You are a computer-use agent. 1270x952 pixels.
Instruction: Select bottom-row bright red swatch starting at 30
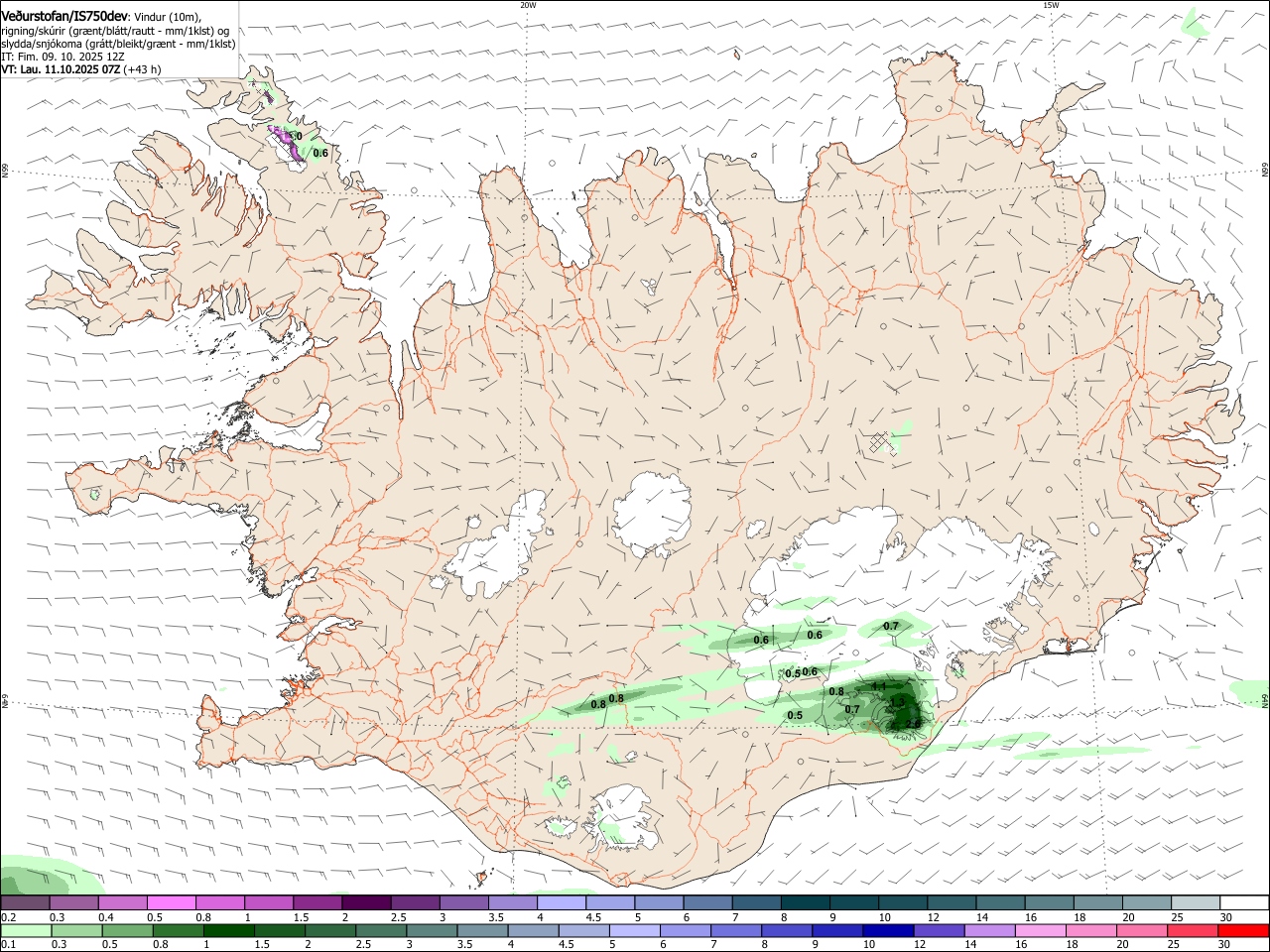[1243, 931]
